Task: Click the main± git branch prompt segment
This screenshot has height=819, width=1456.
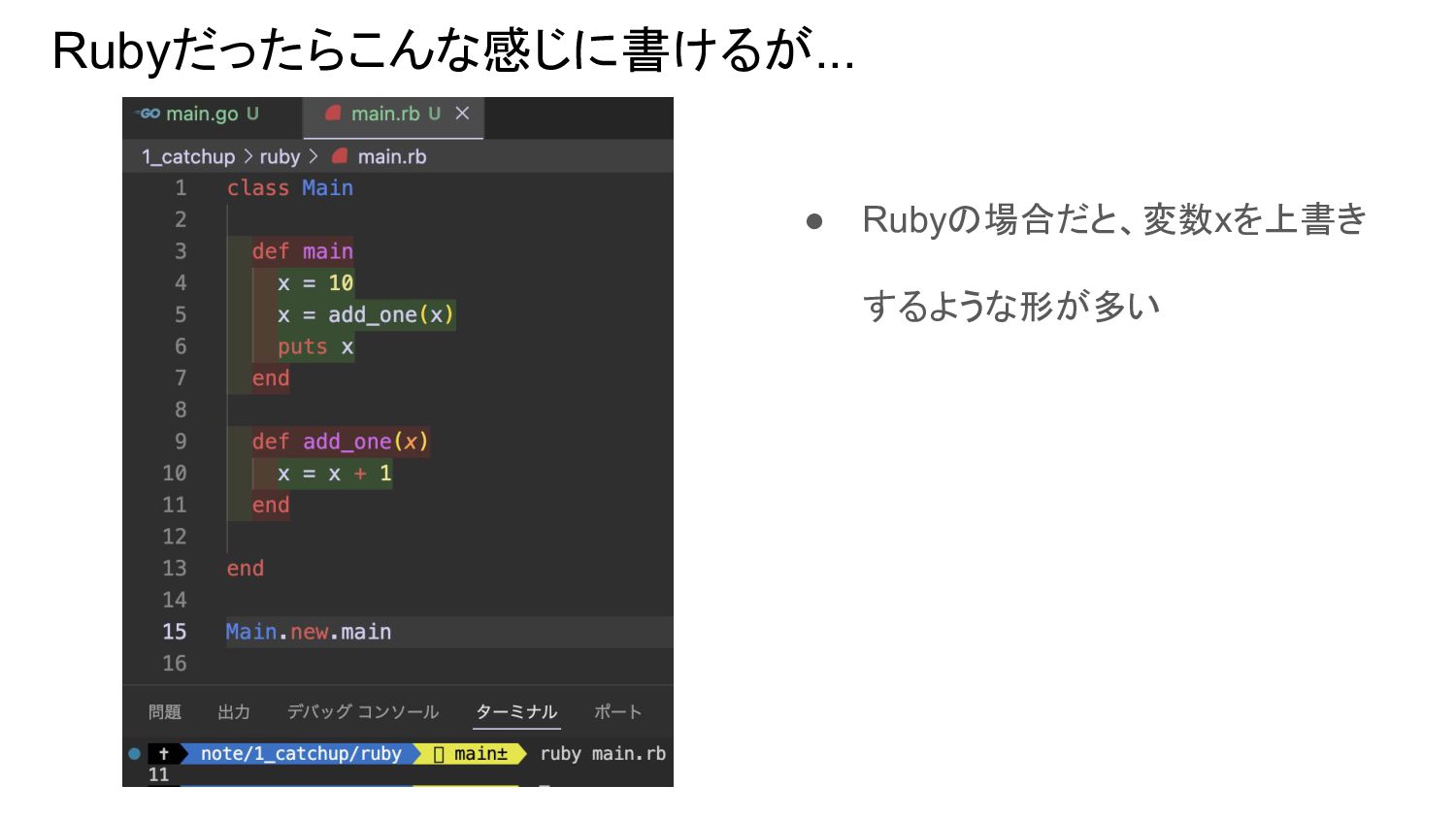Action: (x=470, y=754)
